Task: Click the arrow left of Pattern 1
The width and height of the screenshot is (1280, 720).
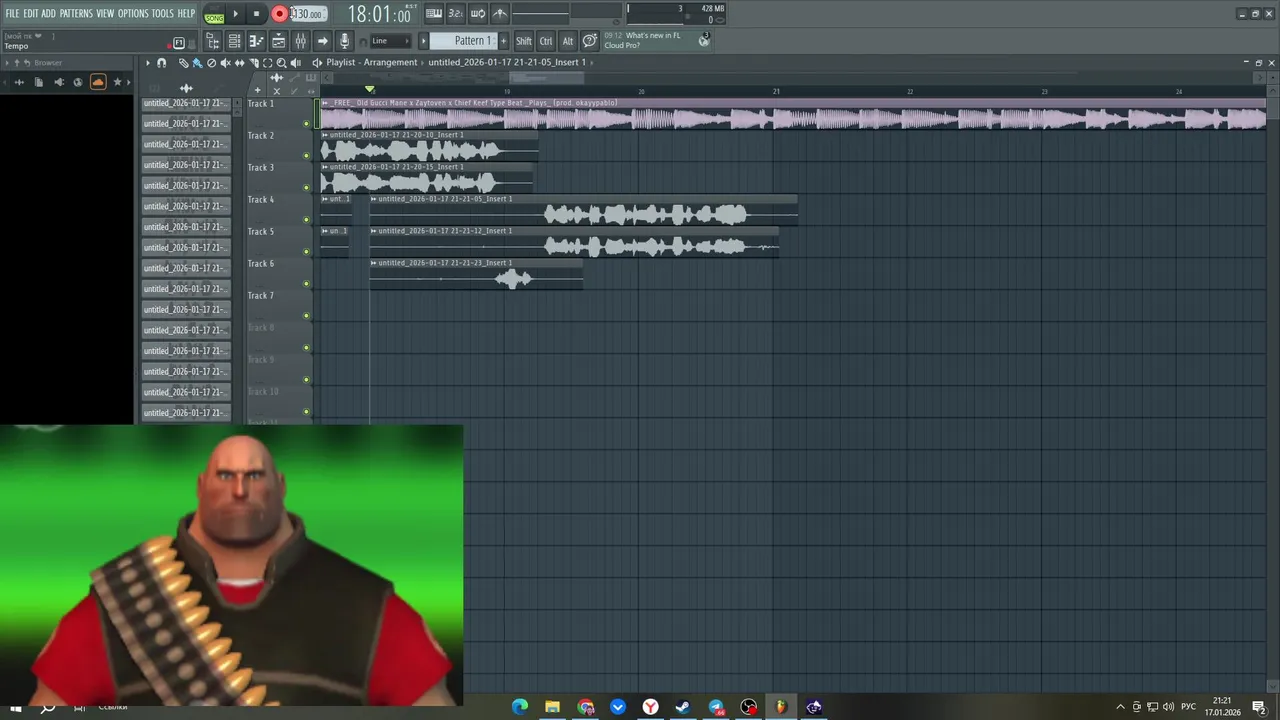Action: (423, 41)
